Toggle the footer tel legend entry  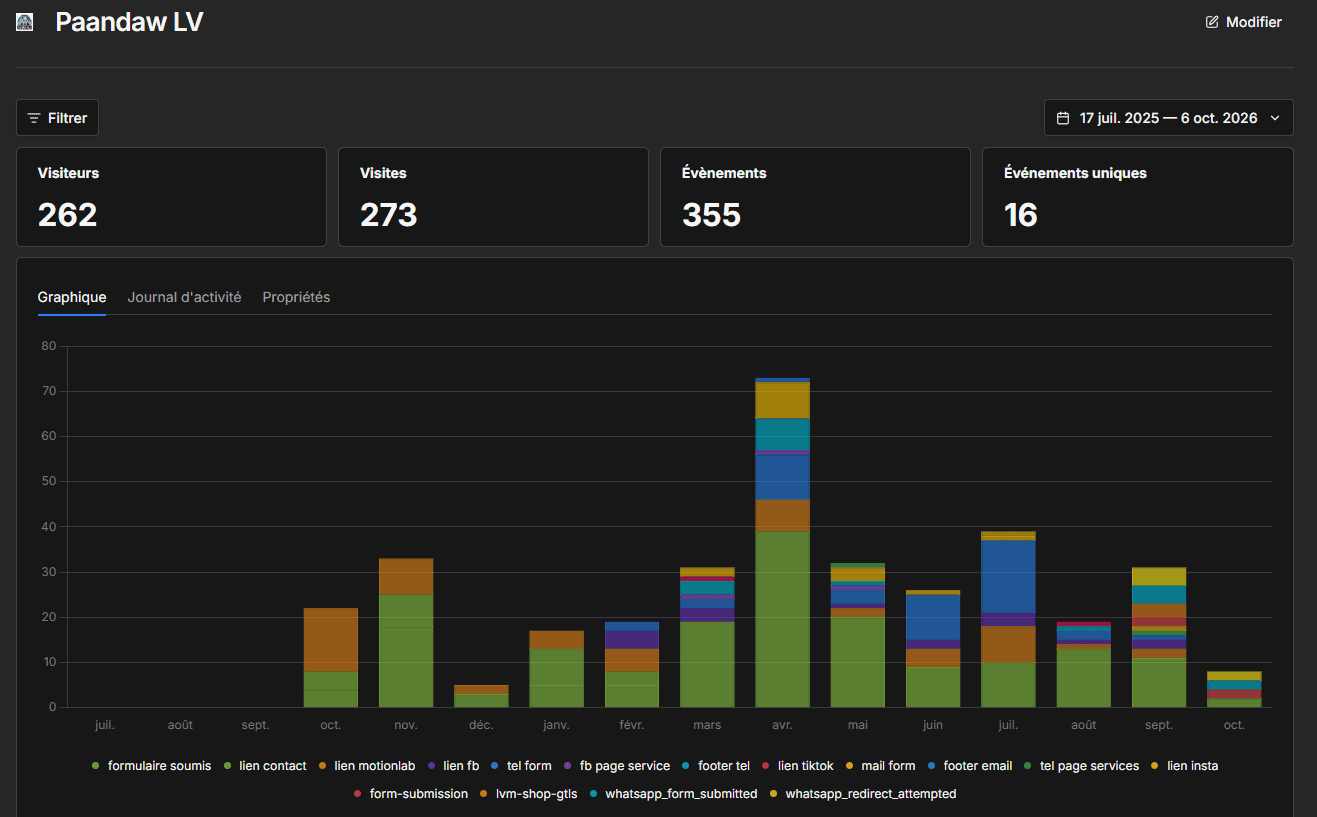(x=715, y=766)
